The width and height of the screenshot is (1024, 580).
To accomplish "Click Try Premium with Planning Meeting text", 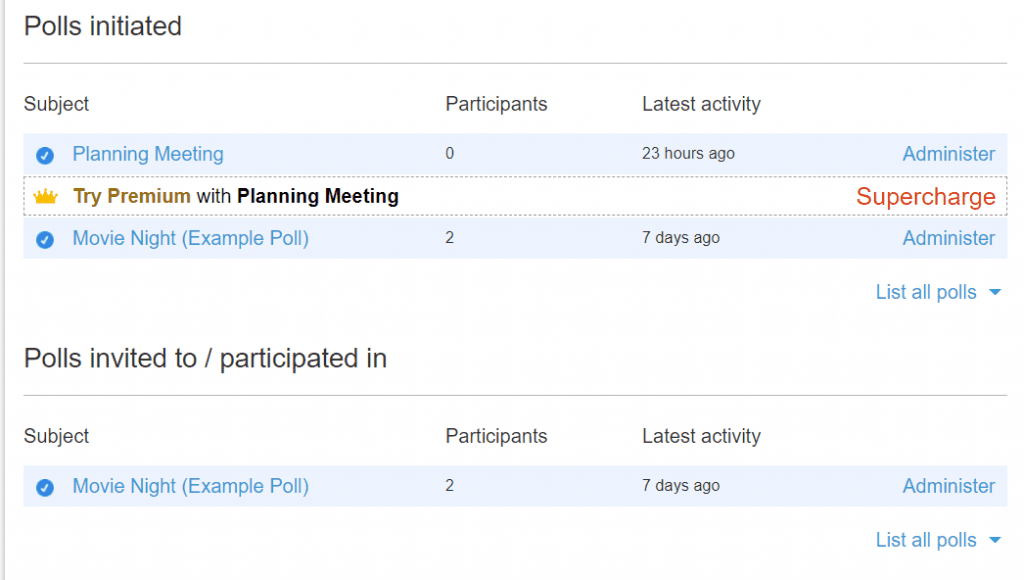I will [x=236, y=196].
